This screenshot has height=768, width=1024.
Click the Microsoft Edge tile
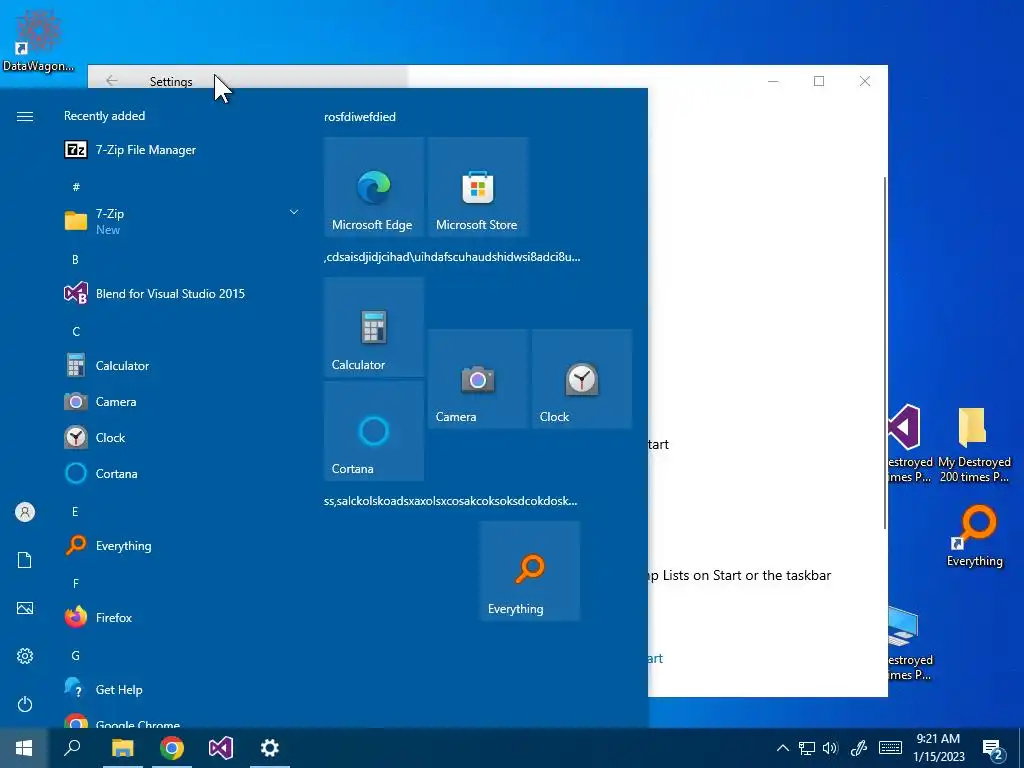374,187
